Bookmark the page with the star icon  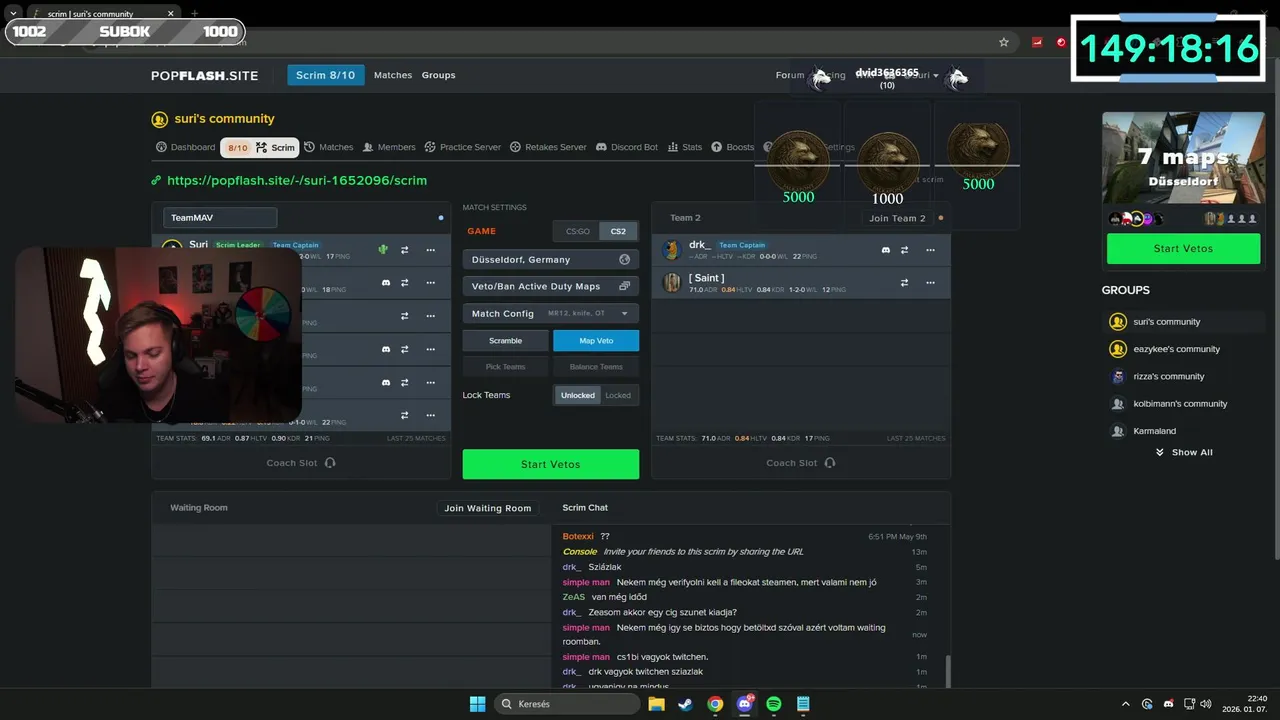pyautogui.click(x=1004, y=42)
